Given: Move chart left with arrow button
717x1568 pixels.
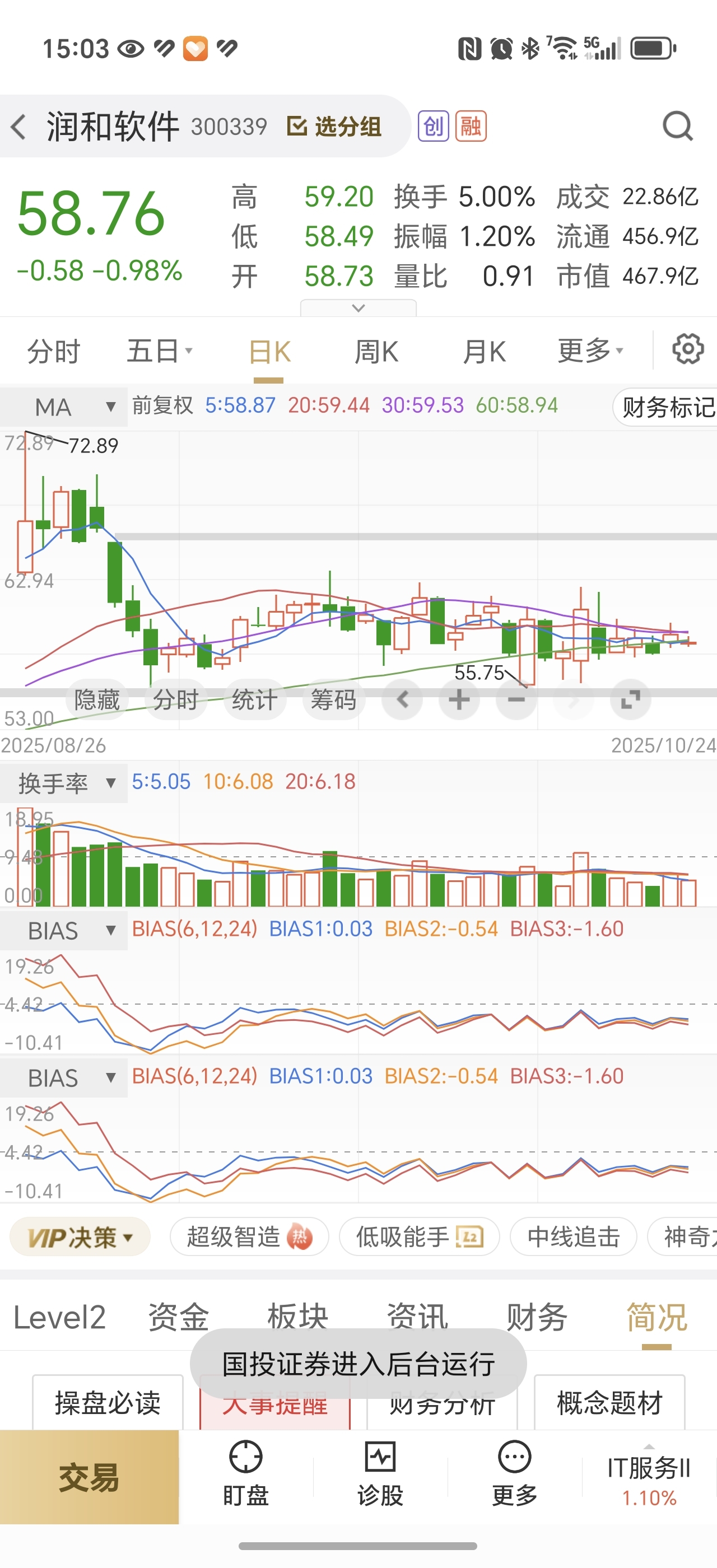Looking at the screenshot, I should (402, 699).
